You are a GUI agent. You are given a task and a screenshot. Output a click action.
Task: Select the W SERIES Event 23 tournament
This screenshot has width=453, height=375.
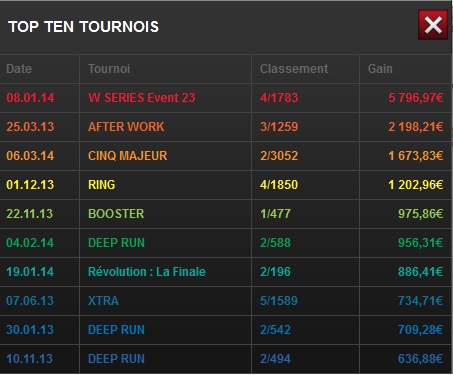141,98
